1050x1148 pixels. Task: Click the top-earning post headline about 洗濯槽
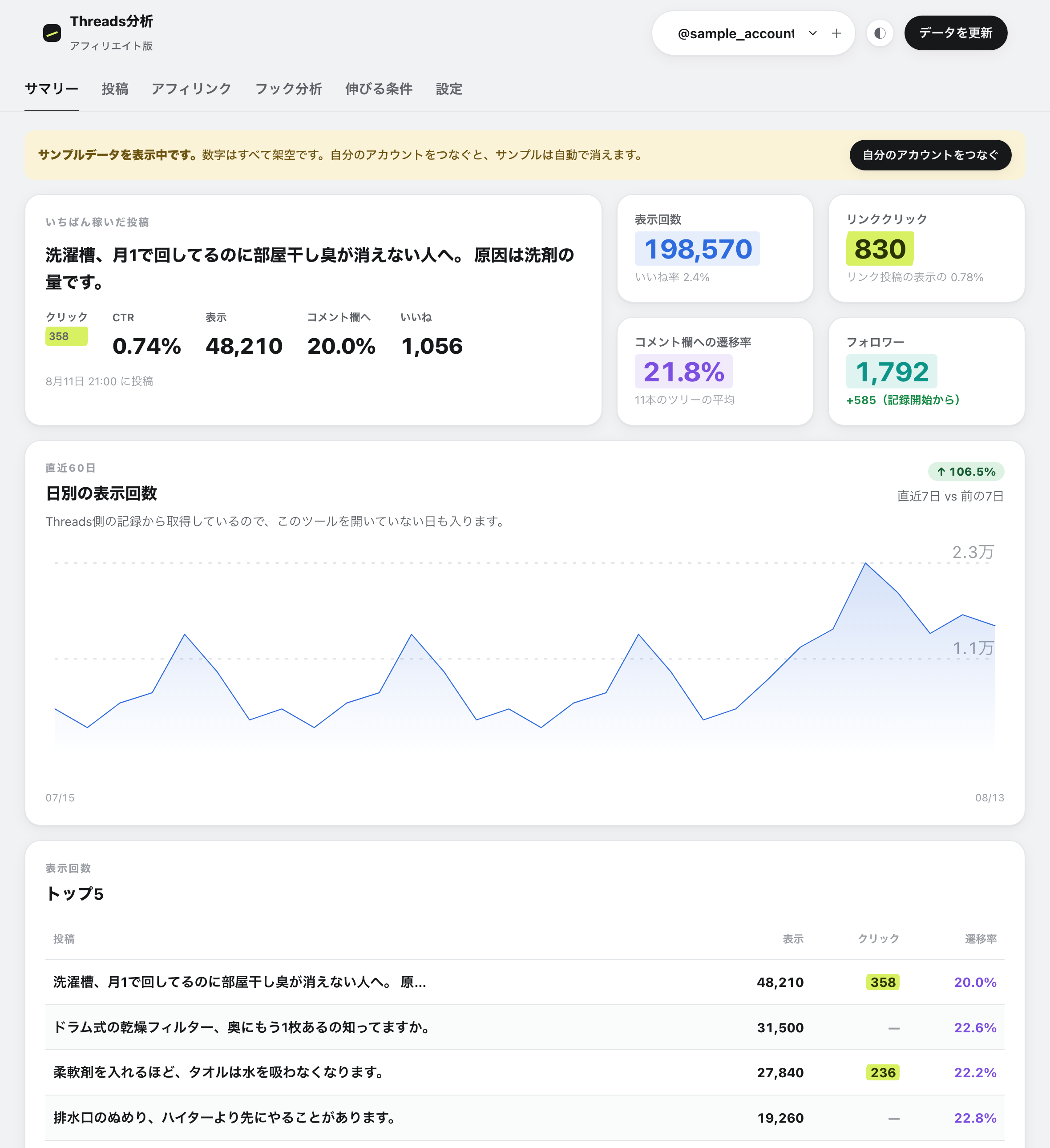(311, 268)
